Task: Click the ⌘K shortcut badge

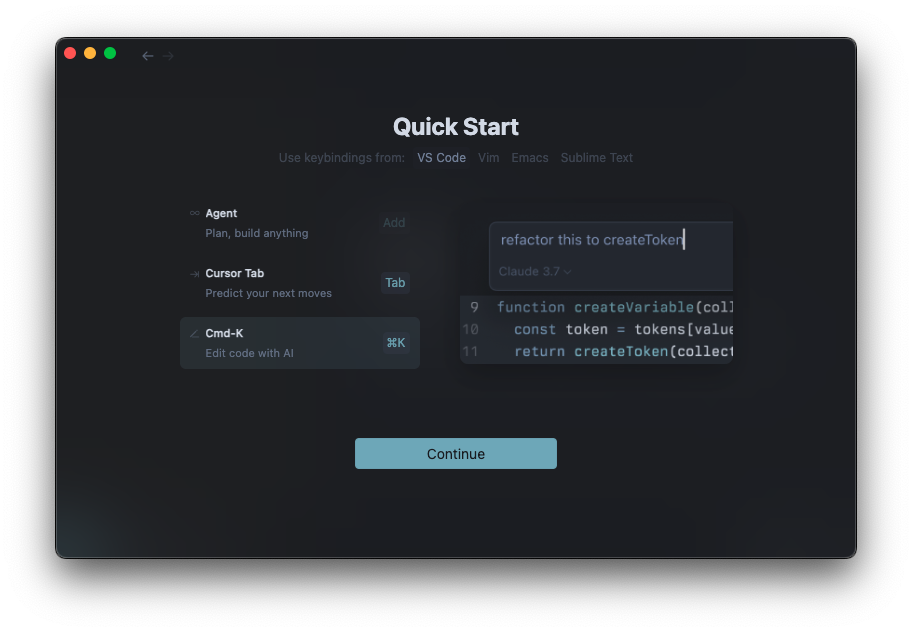Action: 396,343
